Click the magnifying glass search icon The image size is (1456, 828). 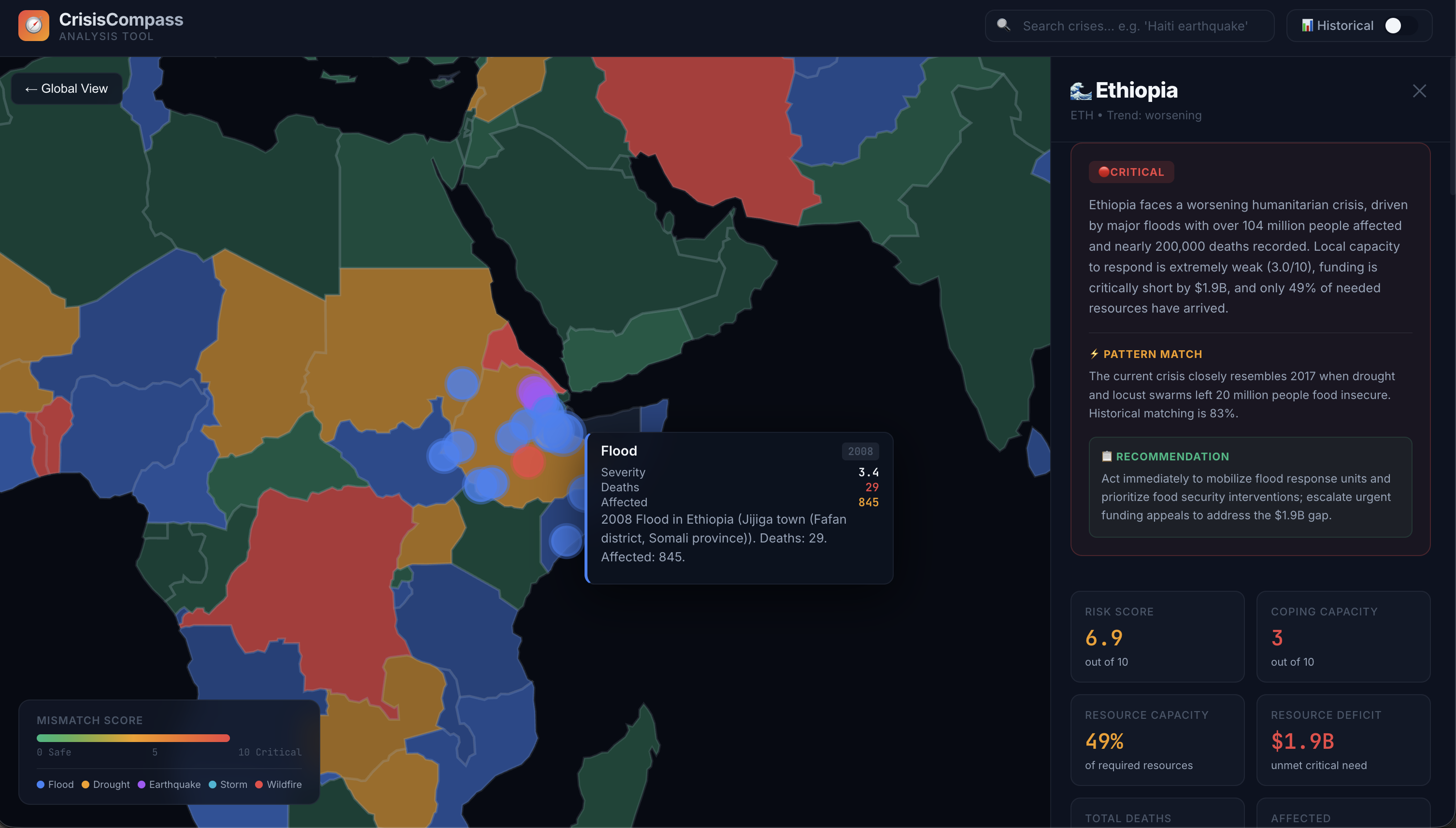[x=1003, y=25]
